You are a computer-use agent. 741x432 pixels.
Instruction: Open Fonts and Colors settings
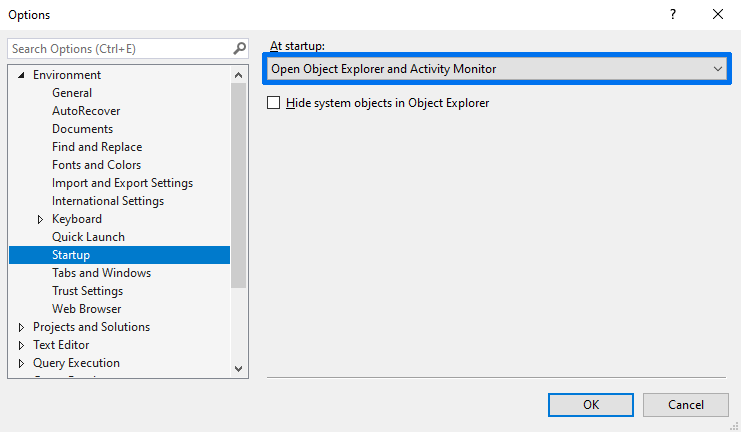tap(96, 165)
